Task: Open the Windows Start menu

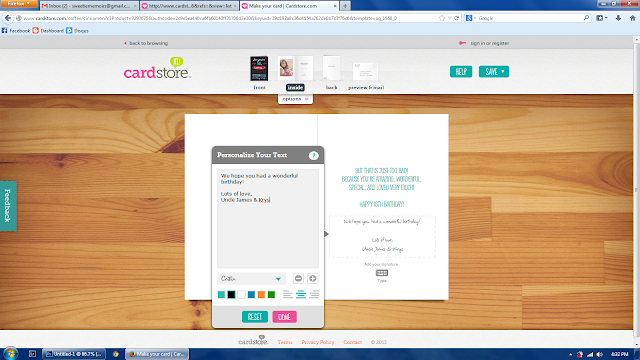Action: coord(10,353)
